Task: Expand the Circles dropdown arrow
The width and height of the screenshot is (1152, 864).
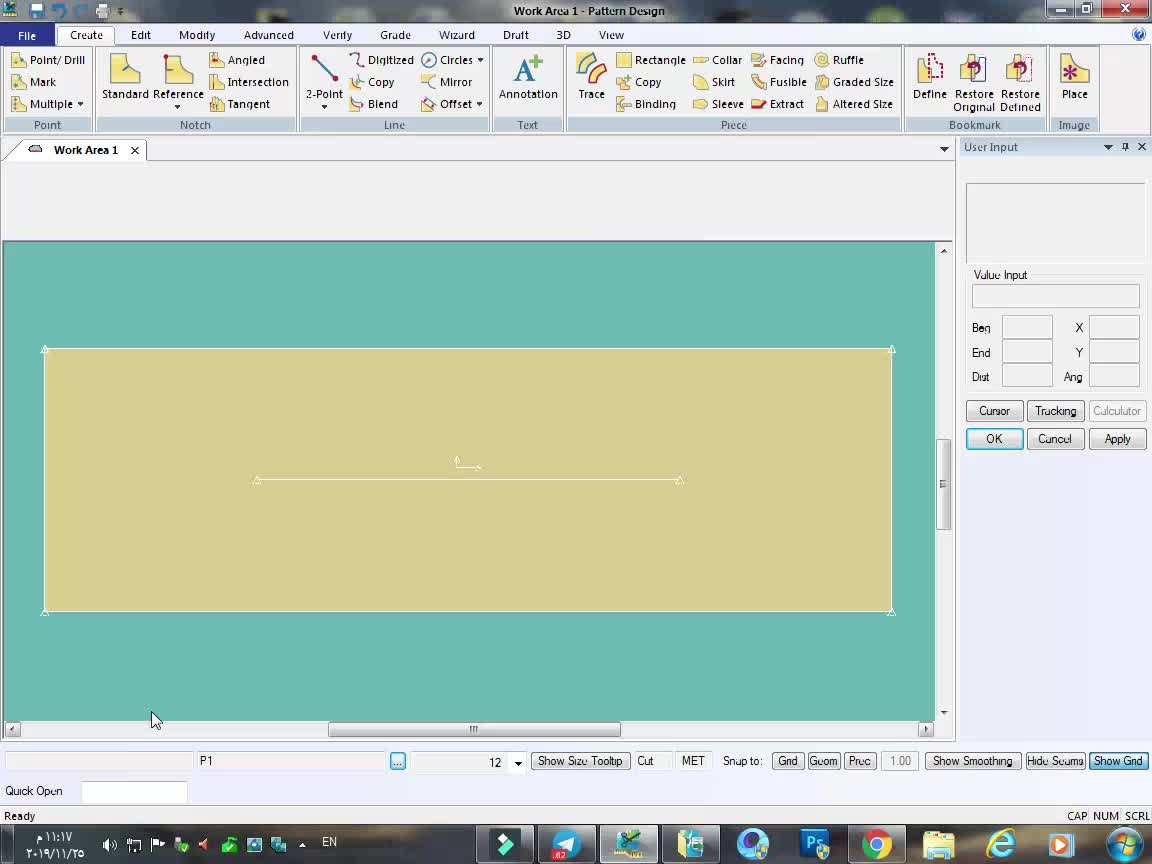Action: (x=480, y=60)
